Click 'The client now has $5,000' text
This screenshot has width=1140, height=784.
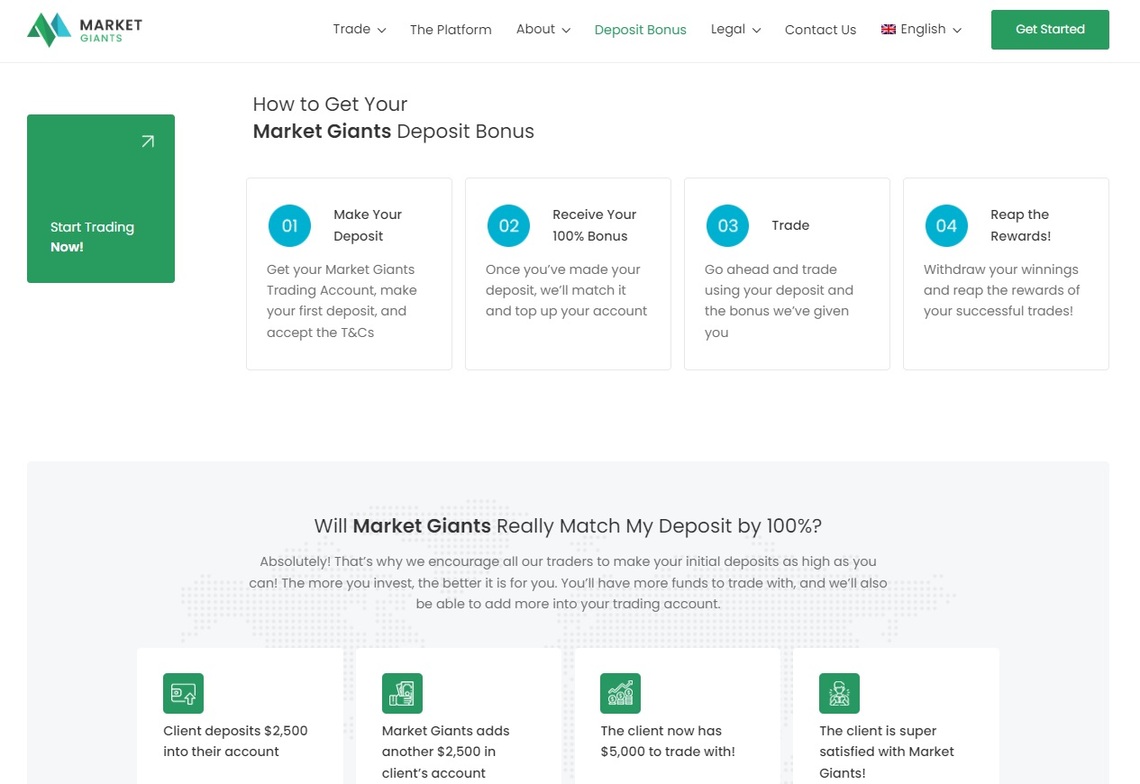coord(667,741)
